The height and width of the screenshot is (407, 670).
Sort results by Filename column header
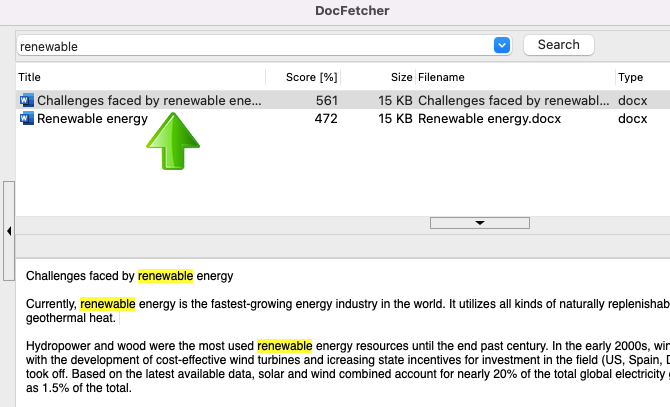(441, 77)
